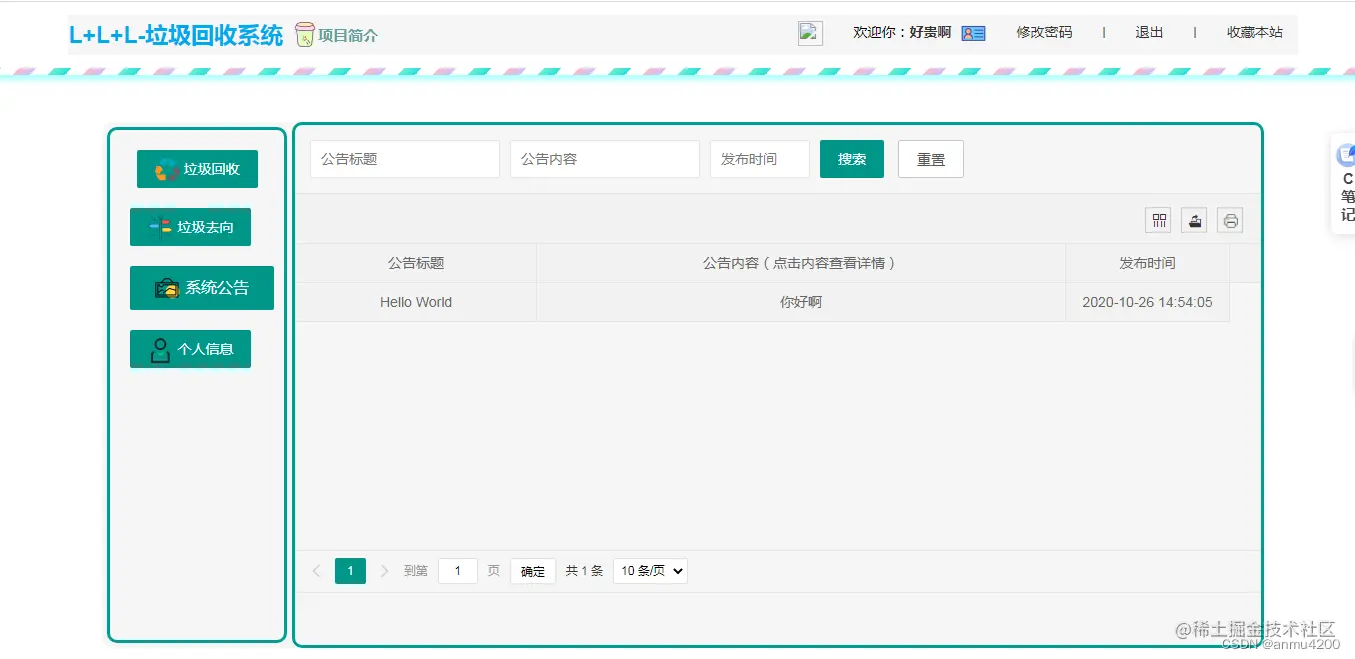Select page 1 in pagination
1355x659 pixels.
pos(350,571)
